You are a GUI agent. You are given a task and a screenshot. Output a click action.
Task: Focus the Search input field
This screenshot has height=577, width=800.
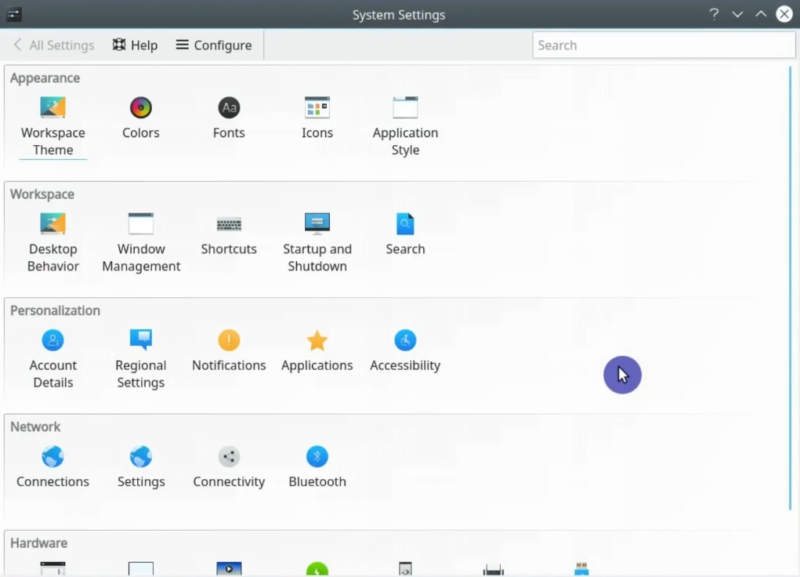pyautogui.click(x=663, y=45)
